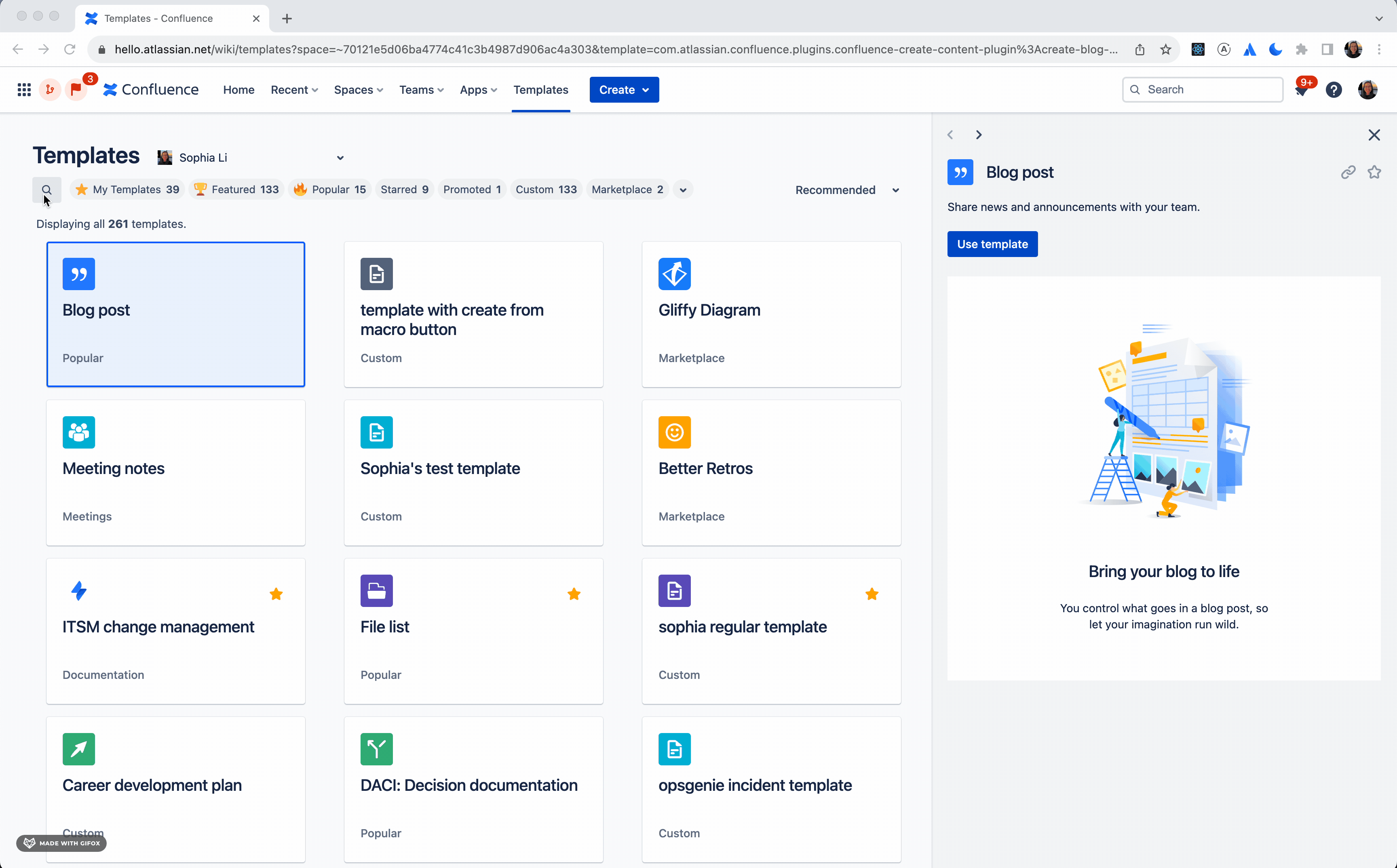1397x868 pixels.
Task: Unstar the File list template
Action: (574, 594)
